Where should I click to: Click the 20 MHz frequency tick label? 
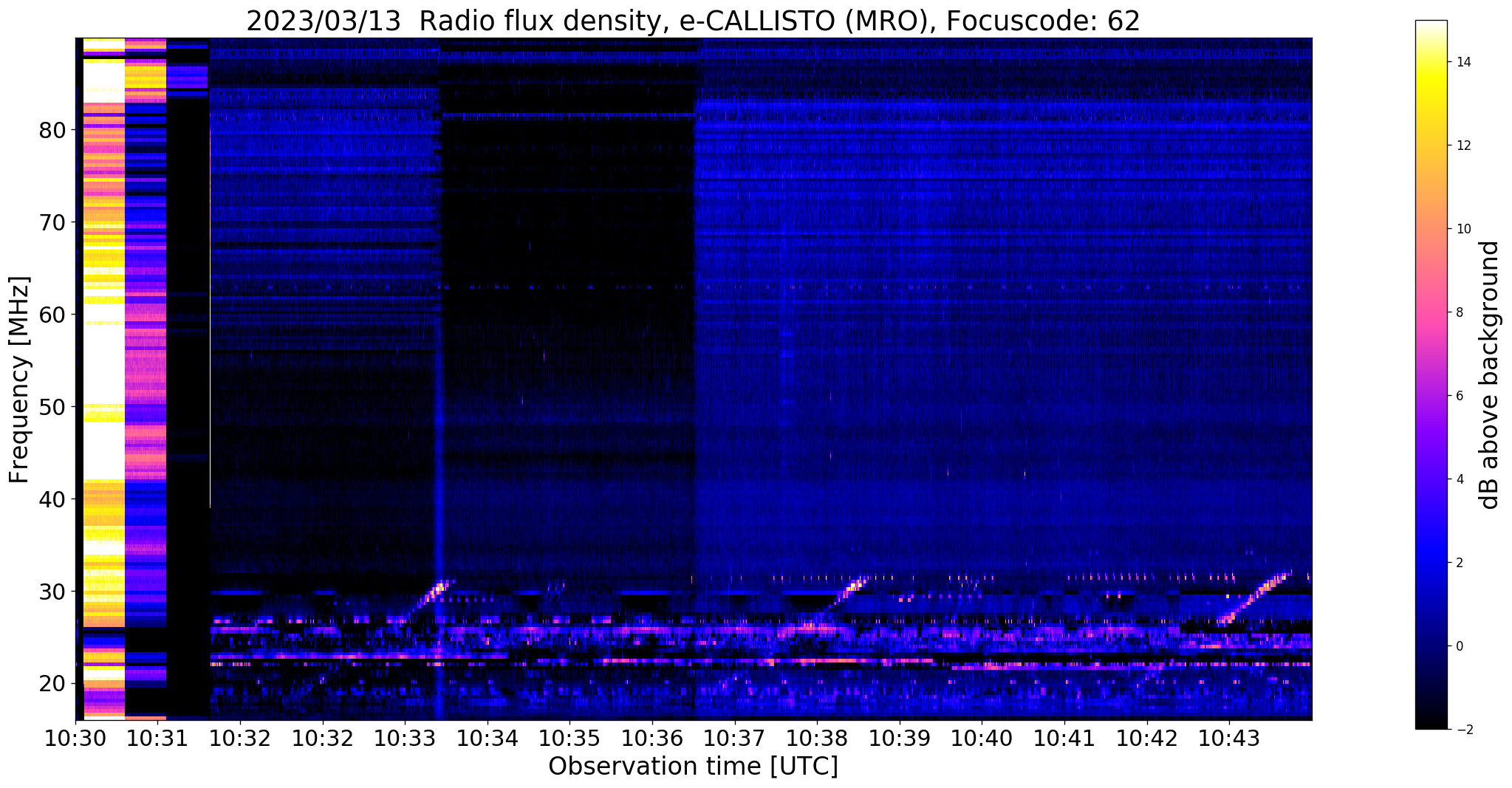[52, 684]
